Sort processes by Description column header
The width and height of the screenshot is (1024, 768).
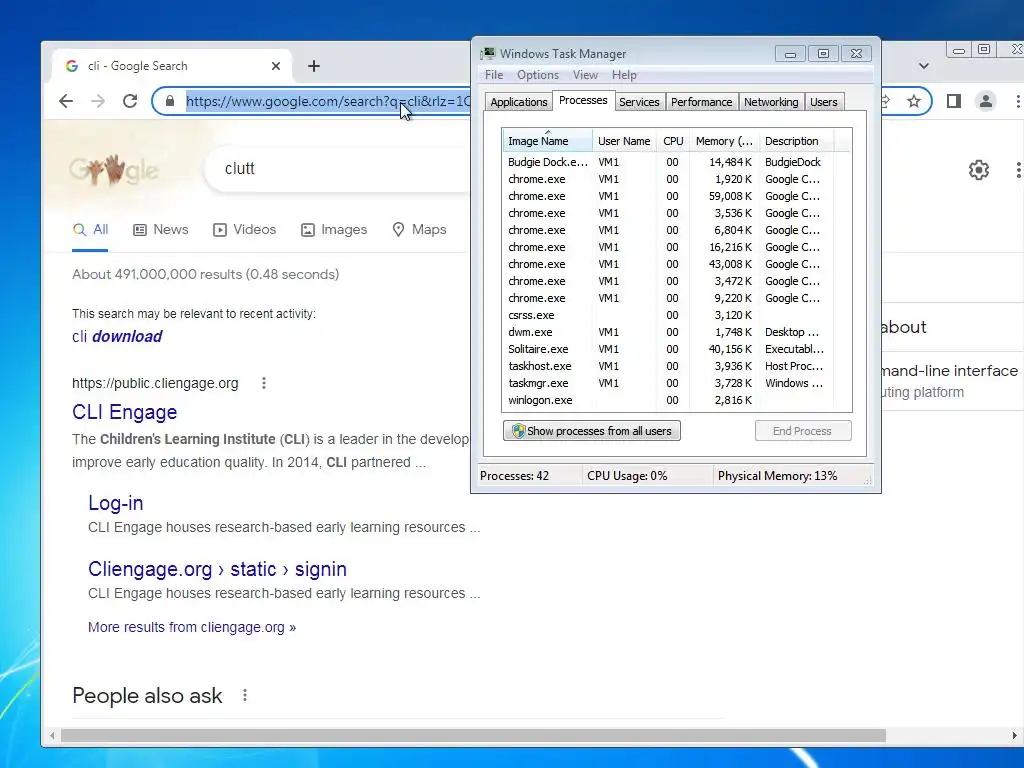coord(796,141)
